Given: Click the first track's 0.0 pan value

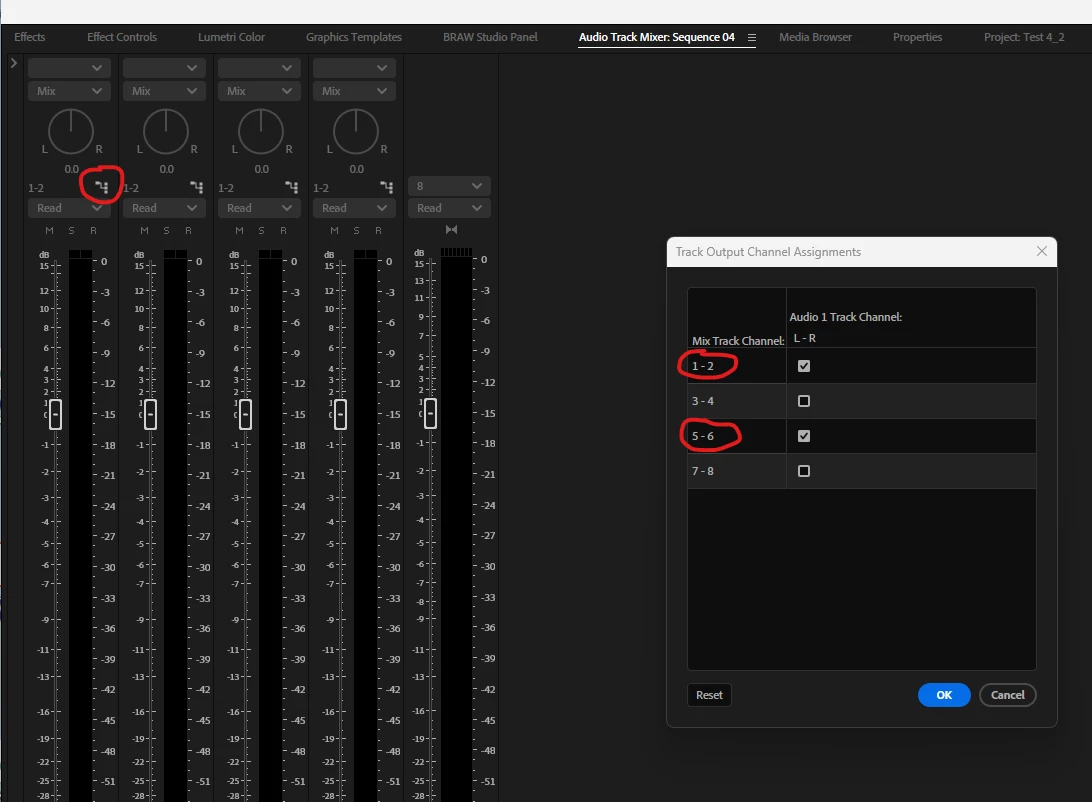Looking at the screenshot, I should tap(71, 169).
